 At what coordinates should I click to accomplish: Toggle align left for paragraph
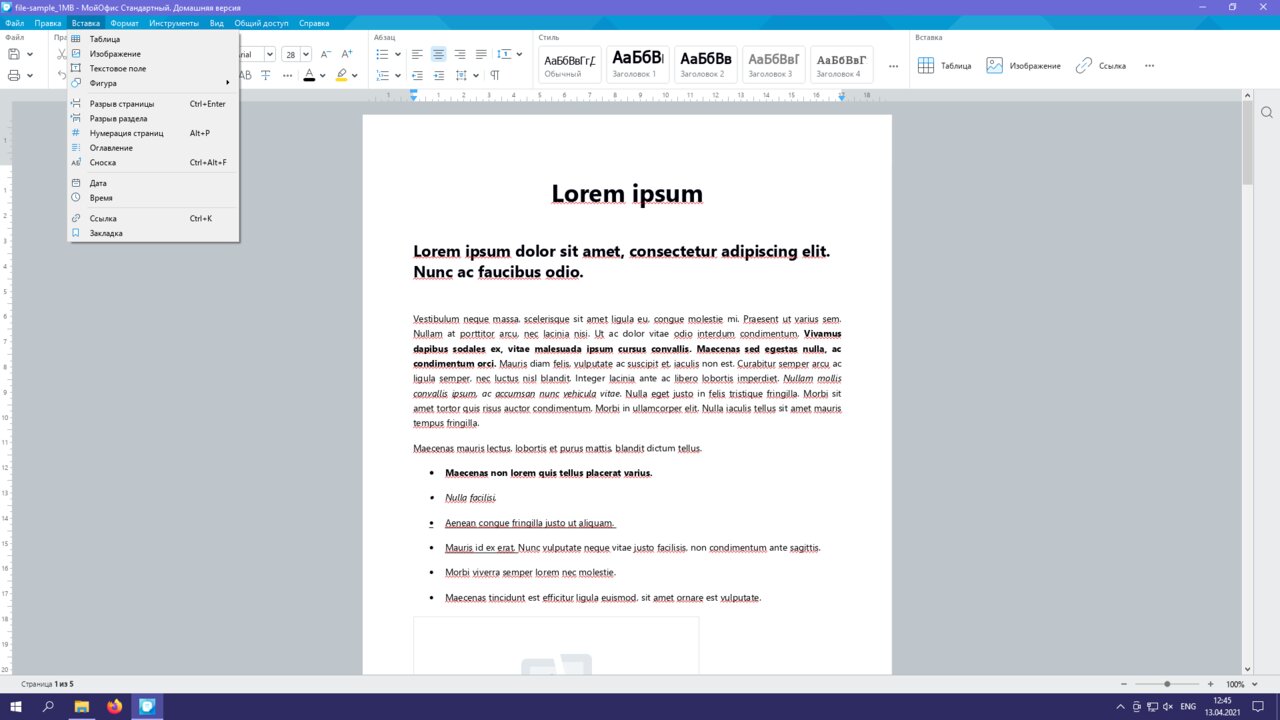pos(417,54)
